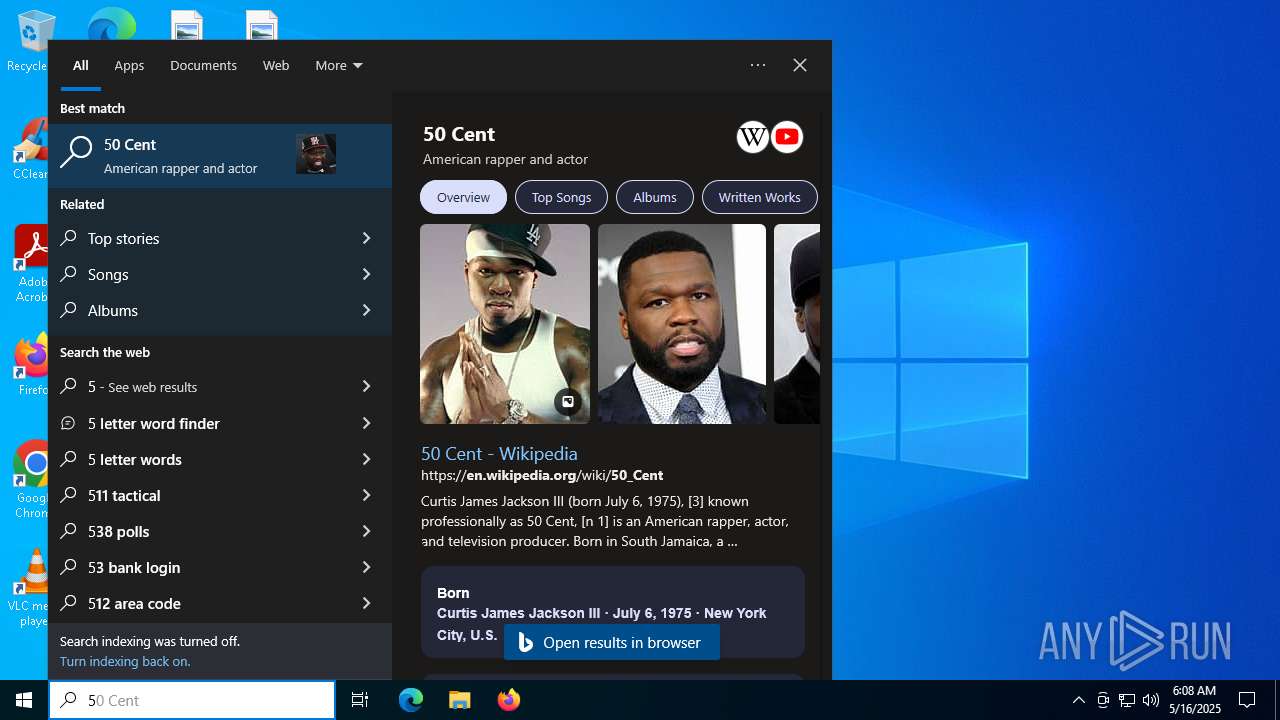Expand the '512 area code' arrow
This screenshot has width=1280, height=720.
click(366, 603)
